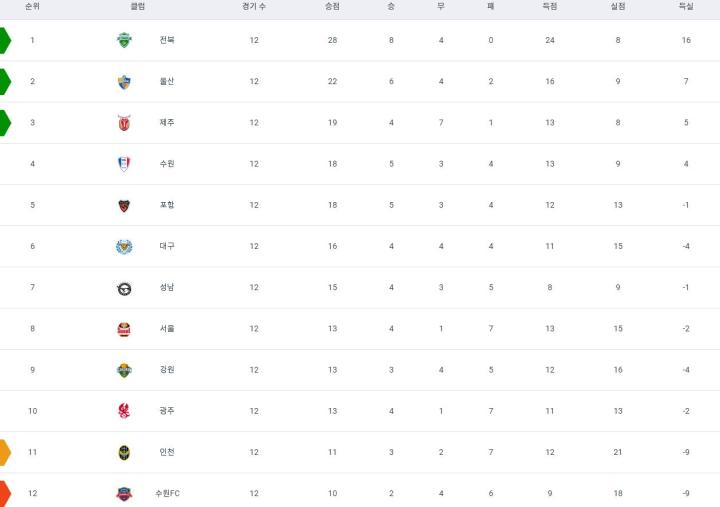Image resolution: width=720 pixels, height=507 pixels.
Task: Click the 울산 club crest icon
Action: pyautogui.click(x=124, y=82)
